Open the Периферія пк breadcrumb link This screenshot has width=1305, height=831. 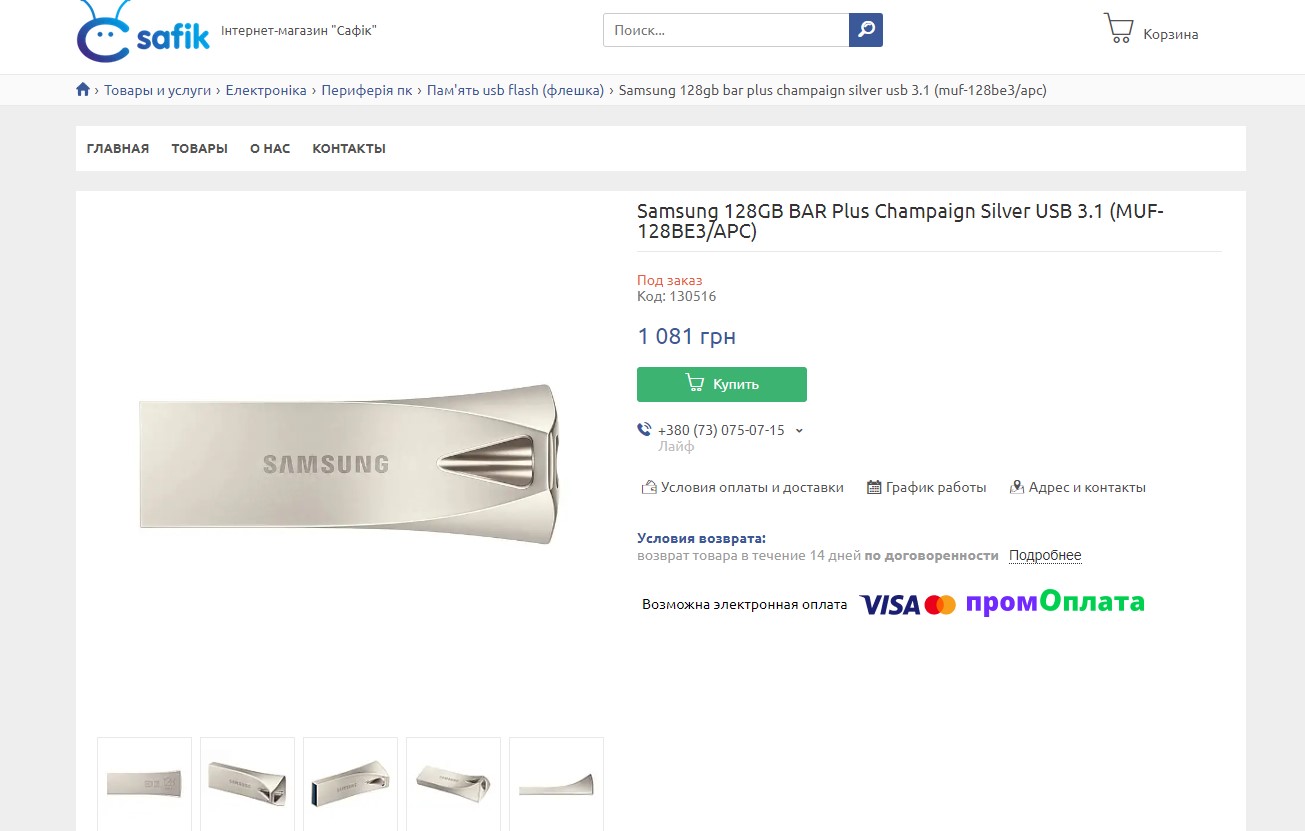click(367, 90)
